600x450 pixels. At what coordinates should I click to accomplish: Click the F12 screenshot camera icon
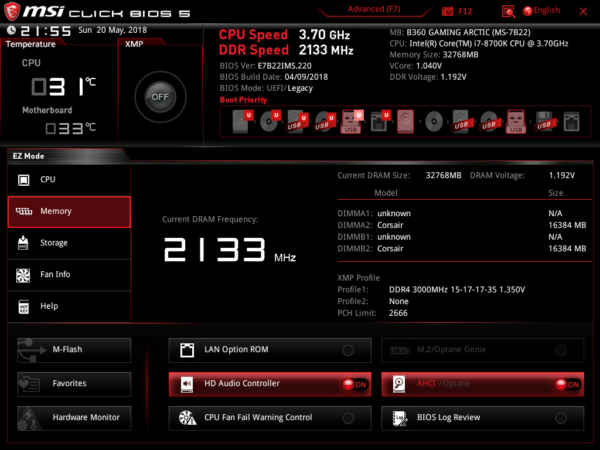[x=447, y=11]
